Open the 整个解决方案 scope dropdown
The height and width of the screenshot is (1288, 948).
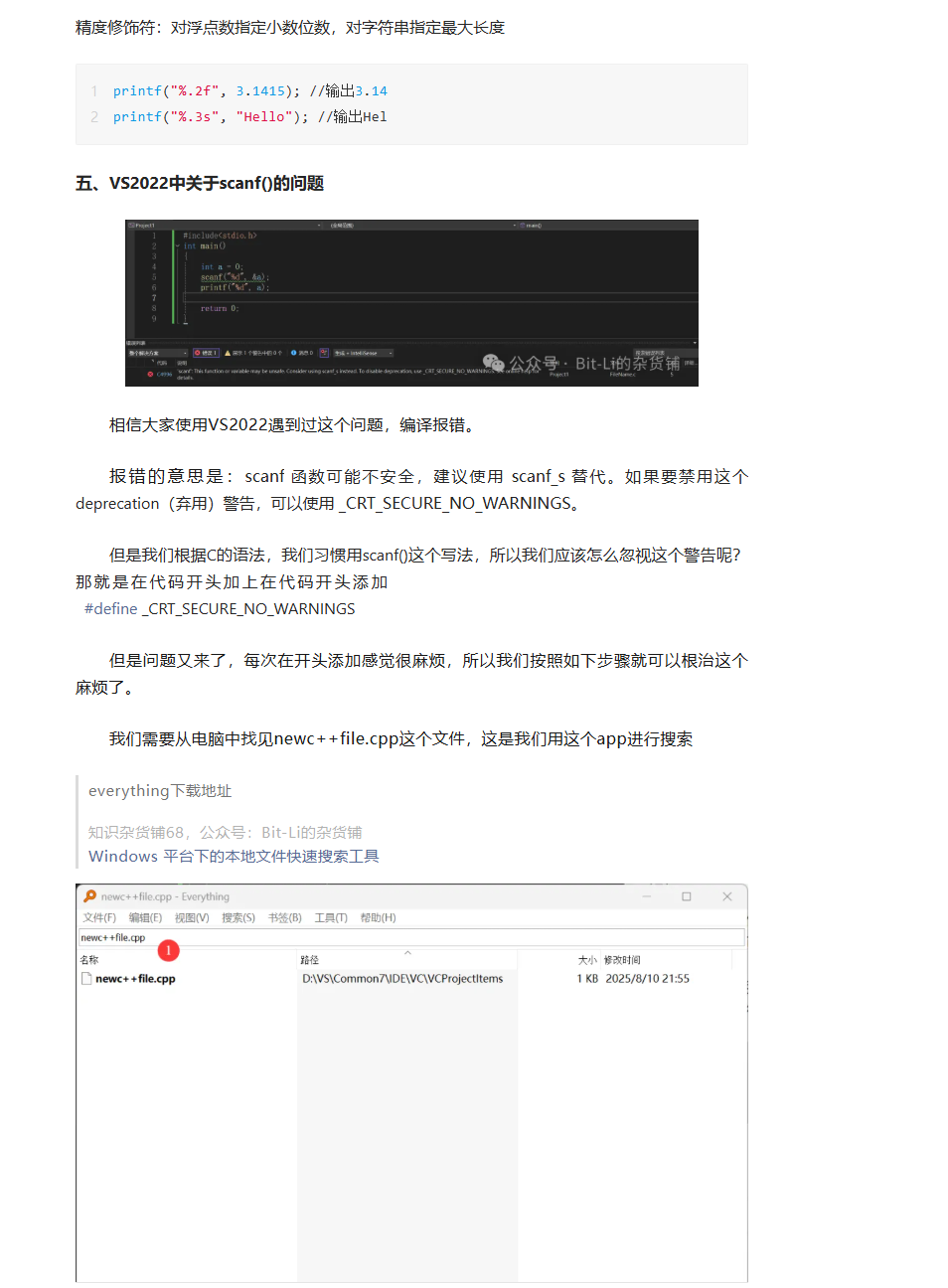tap(159, 352)
